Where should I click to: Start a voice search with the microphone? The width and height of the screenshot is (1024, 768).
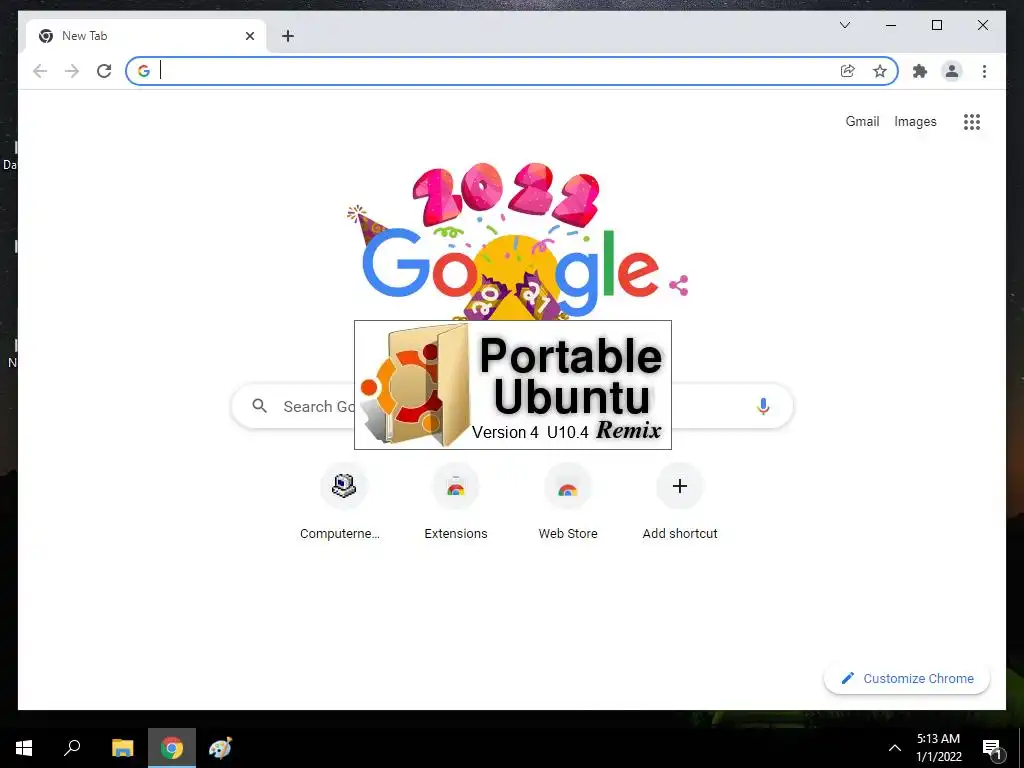click(x=762, y=406)
